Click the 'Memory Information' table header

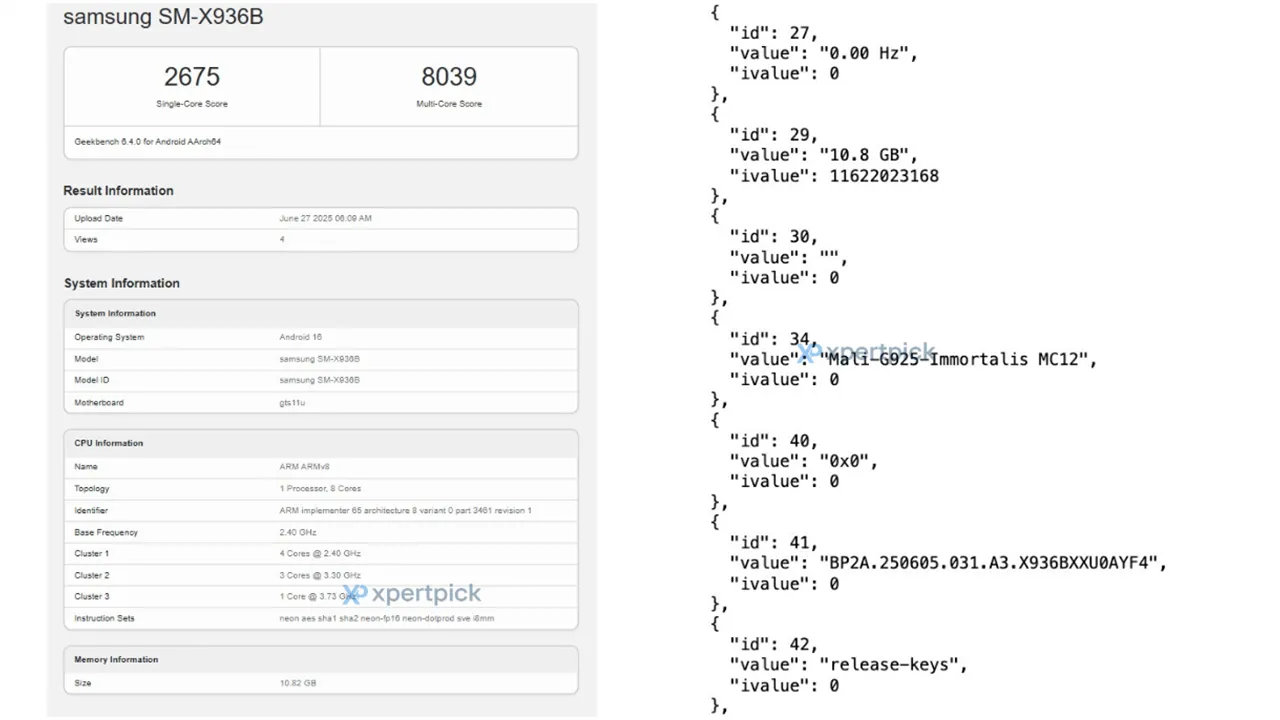(116, 660)
